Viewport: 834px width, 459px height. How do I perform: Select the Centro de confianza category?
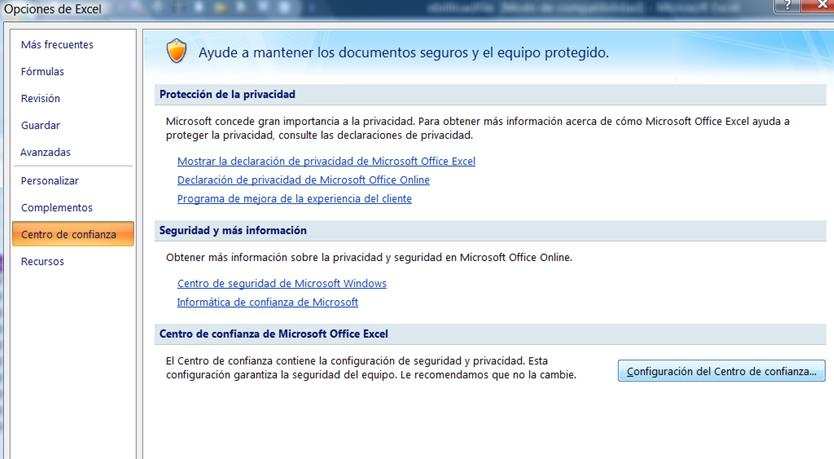pyautogui.click(x=73, y=234)
